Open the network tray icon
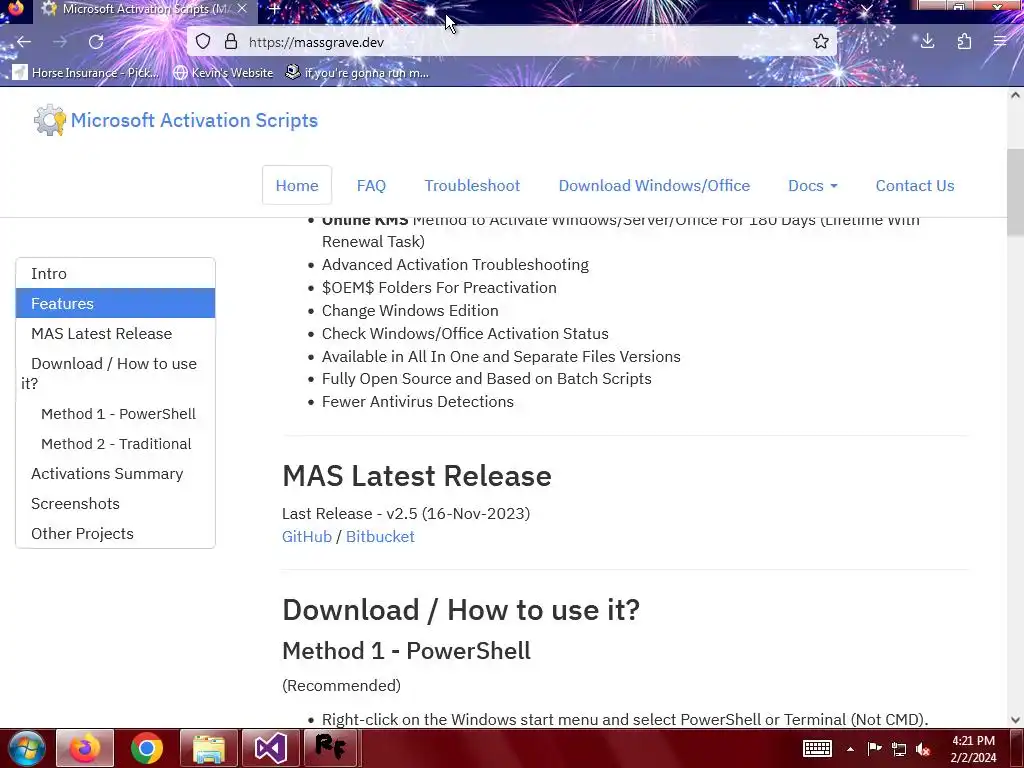The image size is (1024, 768). (899, 749)
